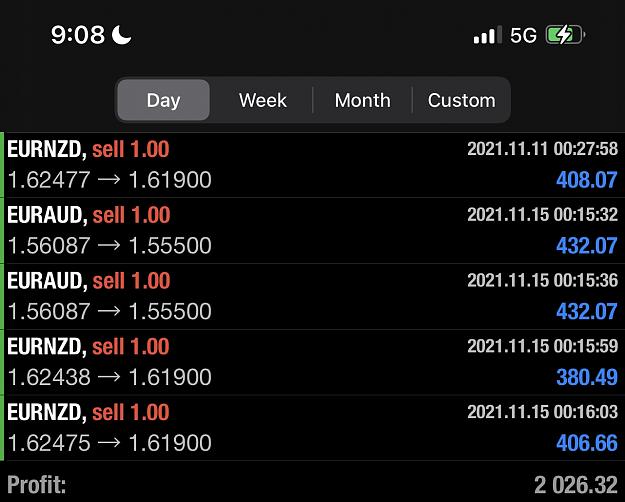The image size is (625, 502).
Task: Tap the 408.07 profit value
Action: pyautogui.click(x=587, y=180)
